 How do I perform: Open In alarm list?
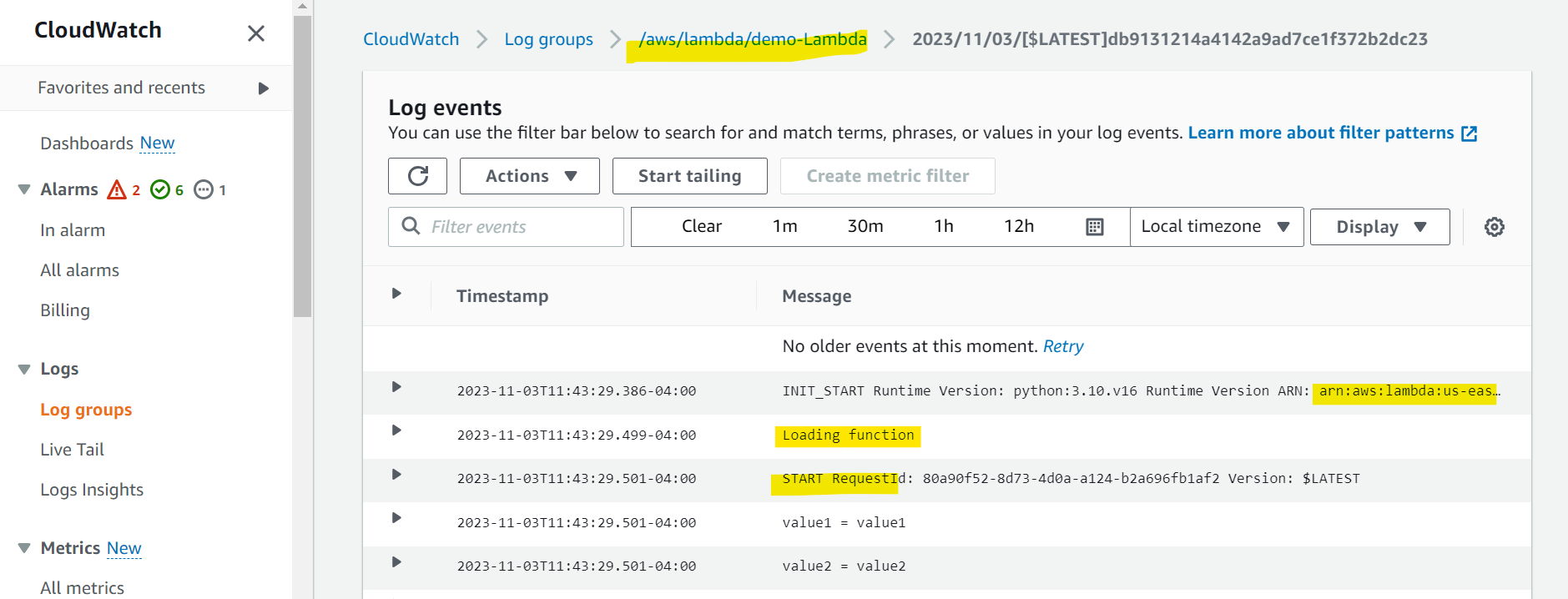pyautogui.click(x=73, y=230)
